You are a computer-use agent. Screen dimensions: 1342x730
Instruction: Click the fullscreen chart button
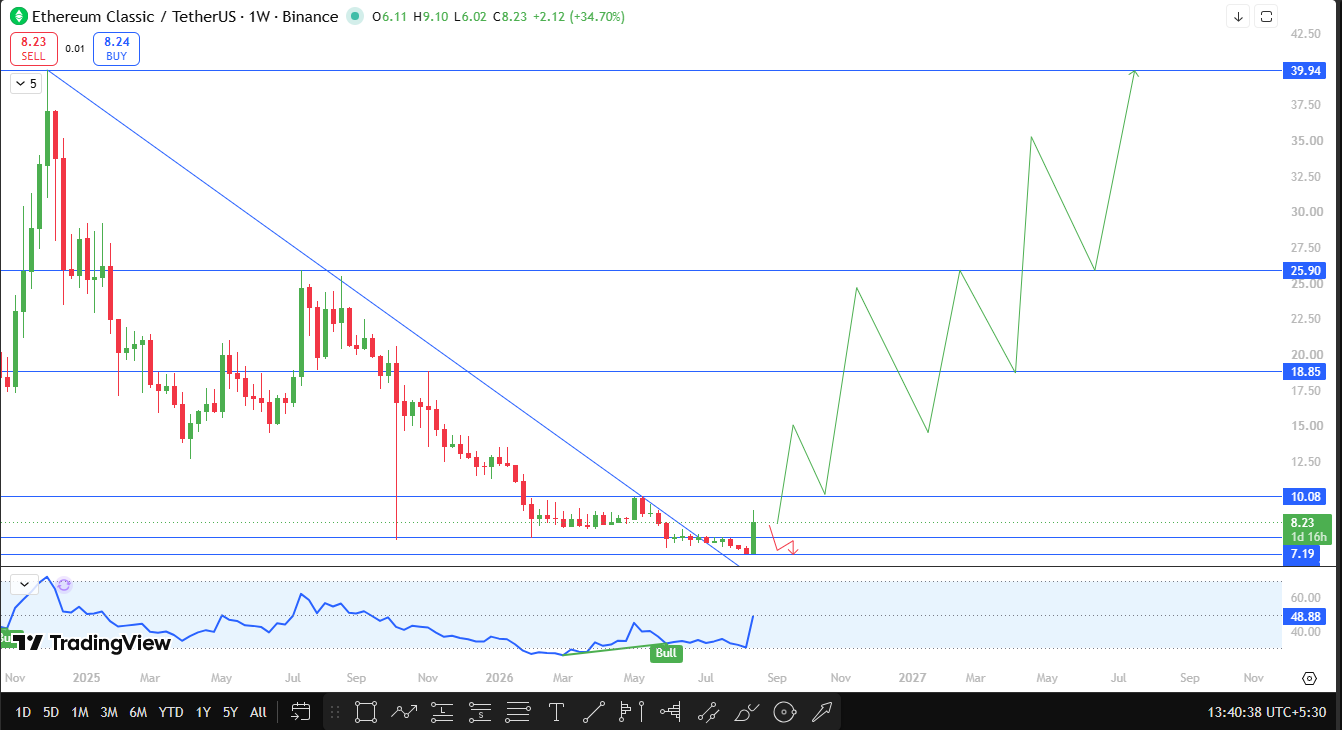pos(1266,16)
